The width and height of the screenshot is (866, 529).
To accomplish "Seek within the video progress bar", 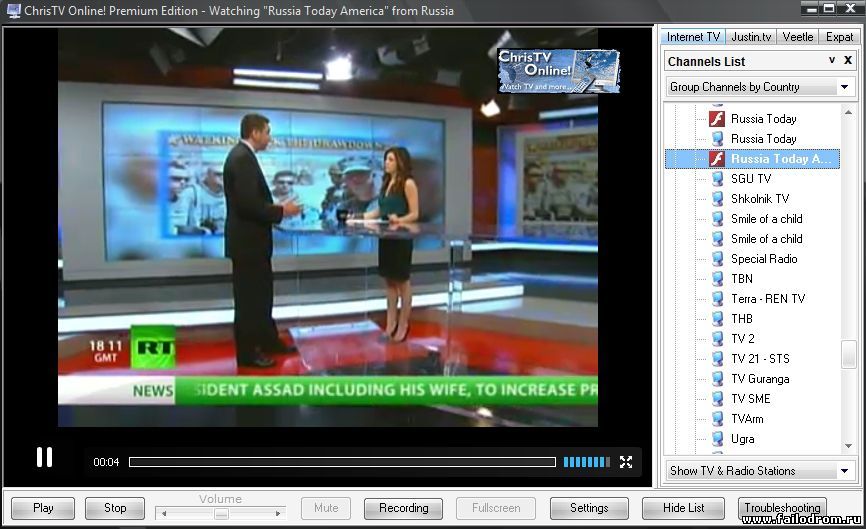I will [342, 462].
